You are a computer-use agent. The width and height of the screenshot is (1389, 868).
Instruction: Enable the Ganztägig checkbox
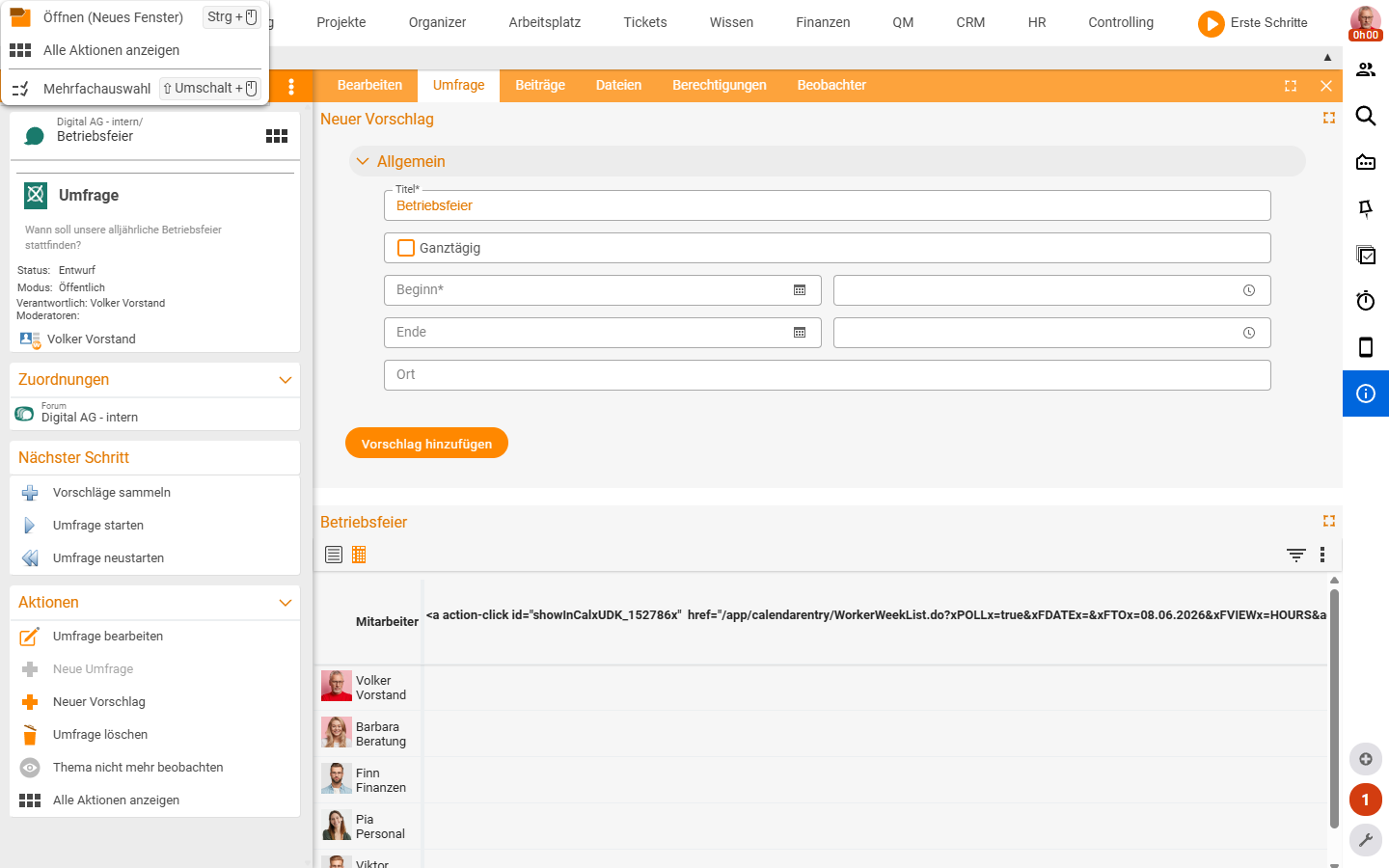406,248
